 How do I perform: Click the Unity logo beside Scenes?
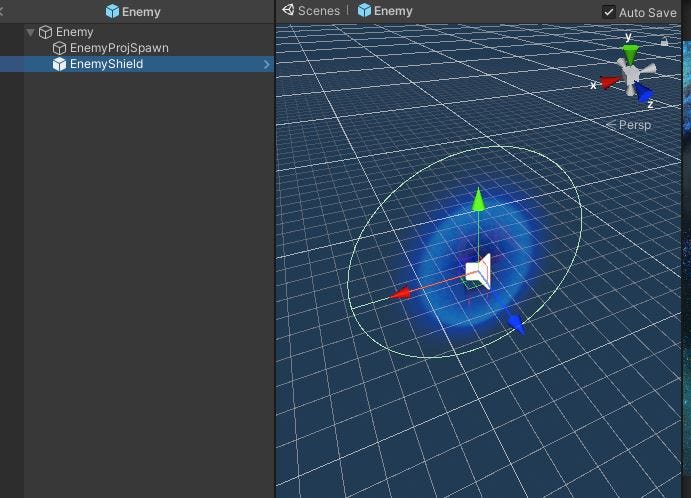click(288, 10)
